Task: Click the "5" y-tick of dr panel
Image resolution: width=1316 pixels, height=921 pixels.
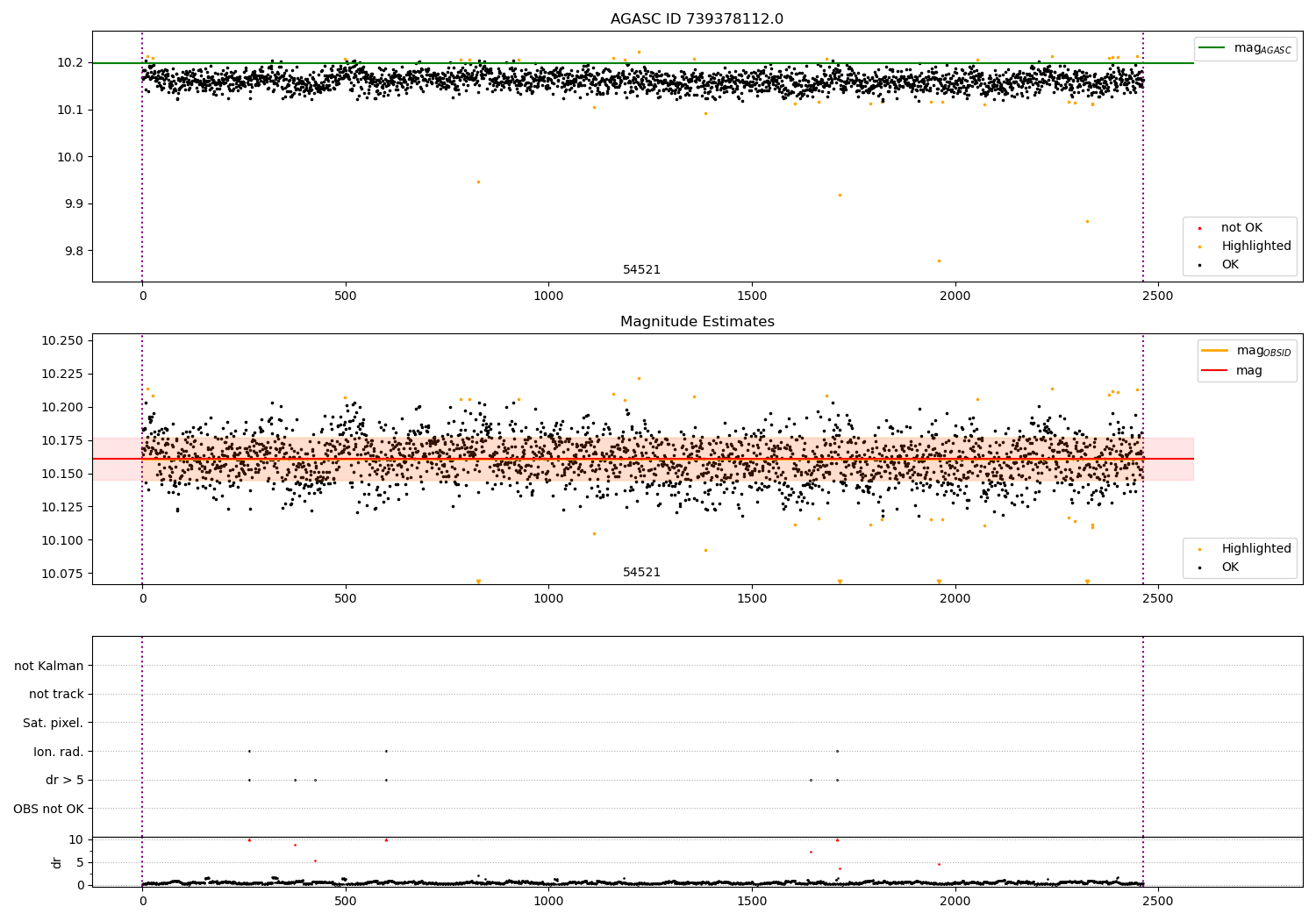Action: click(80, 863)
